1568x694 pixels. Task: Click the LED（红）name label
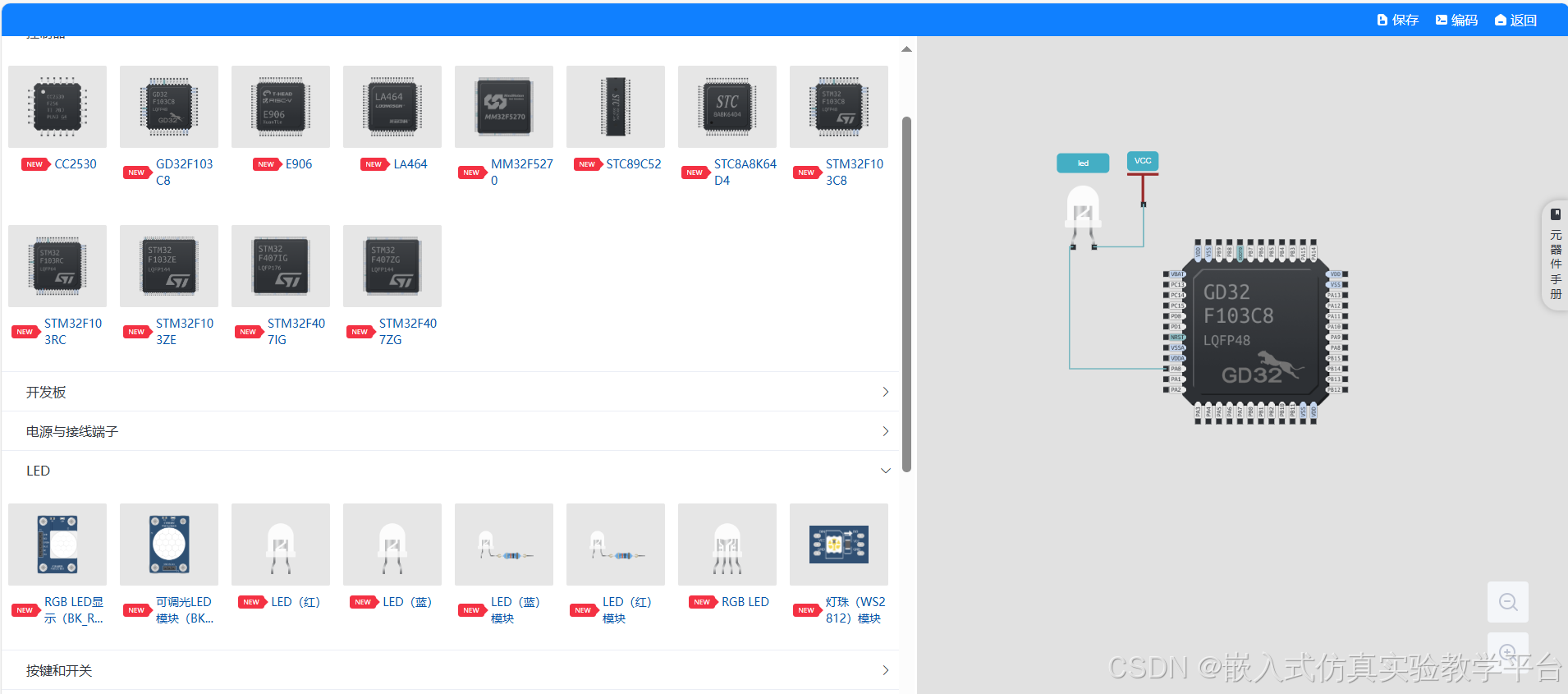296,602
